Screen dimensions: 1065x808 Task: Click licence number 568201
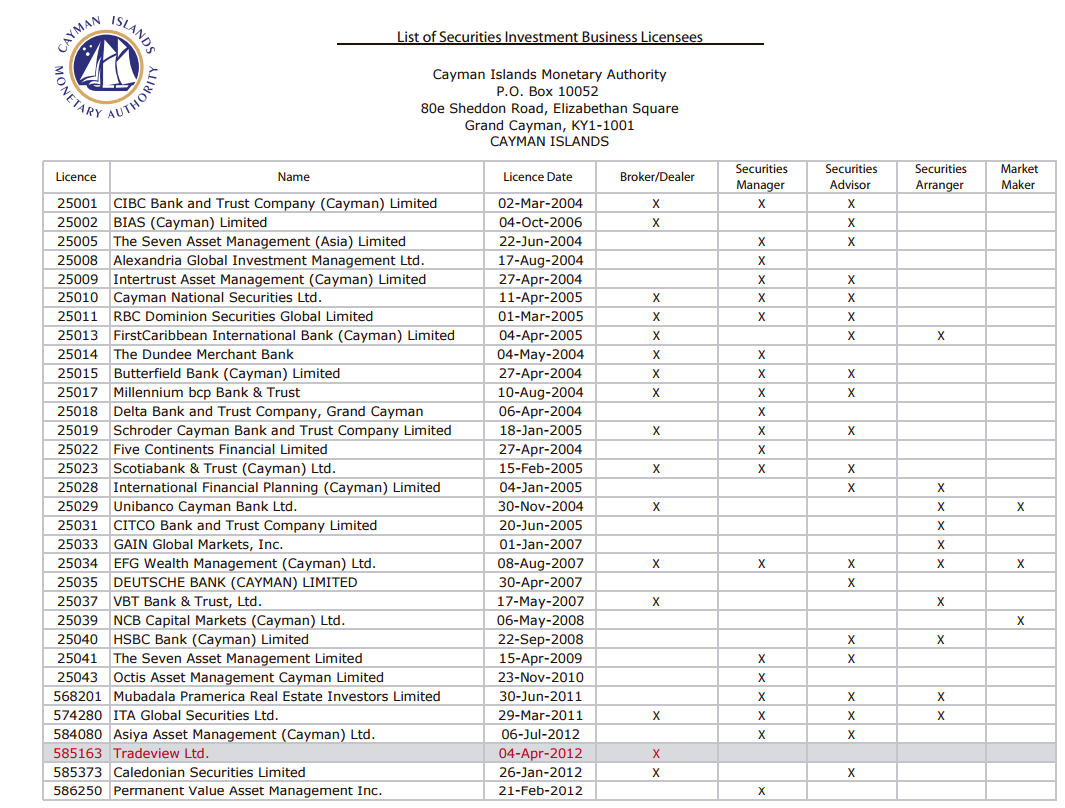pos(77,697)
